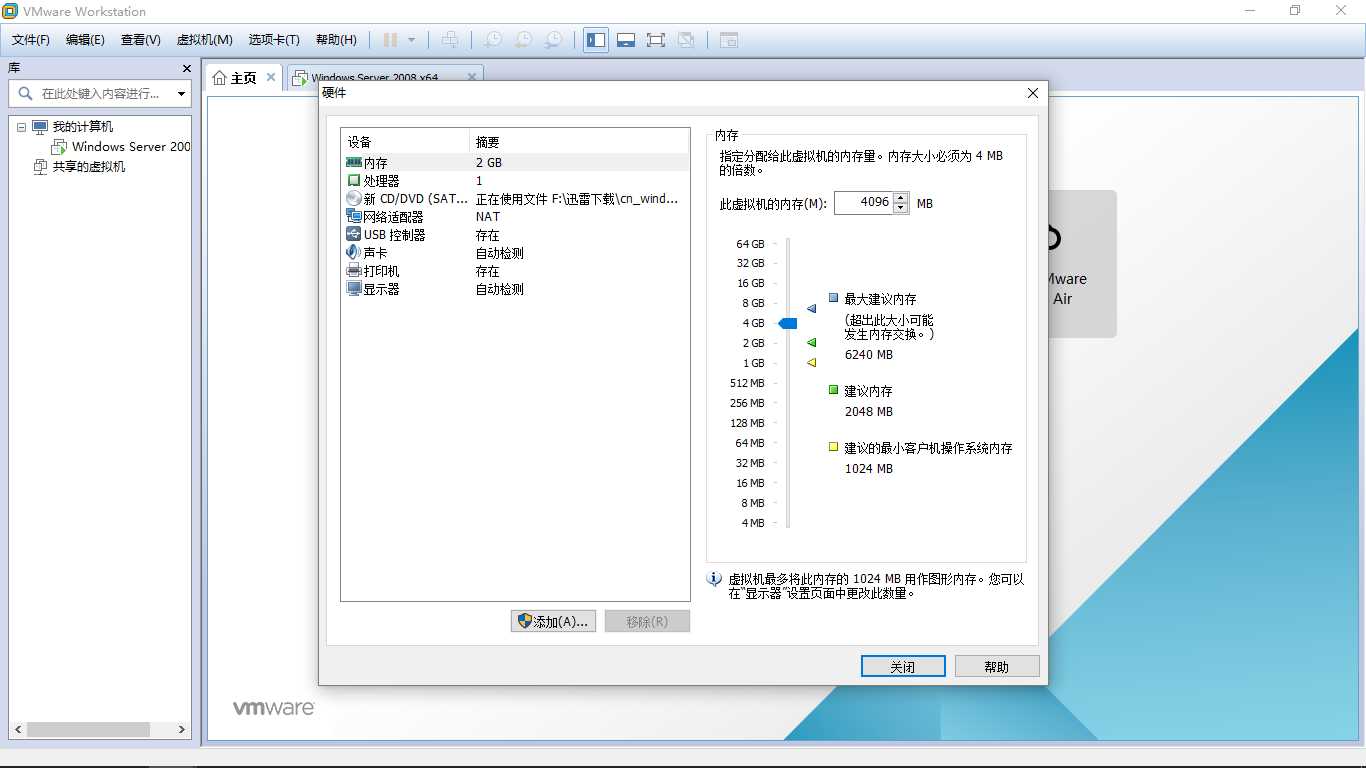
Task: Open the snapshot manager toolbar icon
Action: click(x=553, y=40)
